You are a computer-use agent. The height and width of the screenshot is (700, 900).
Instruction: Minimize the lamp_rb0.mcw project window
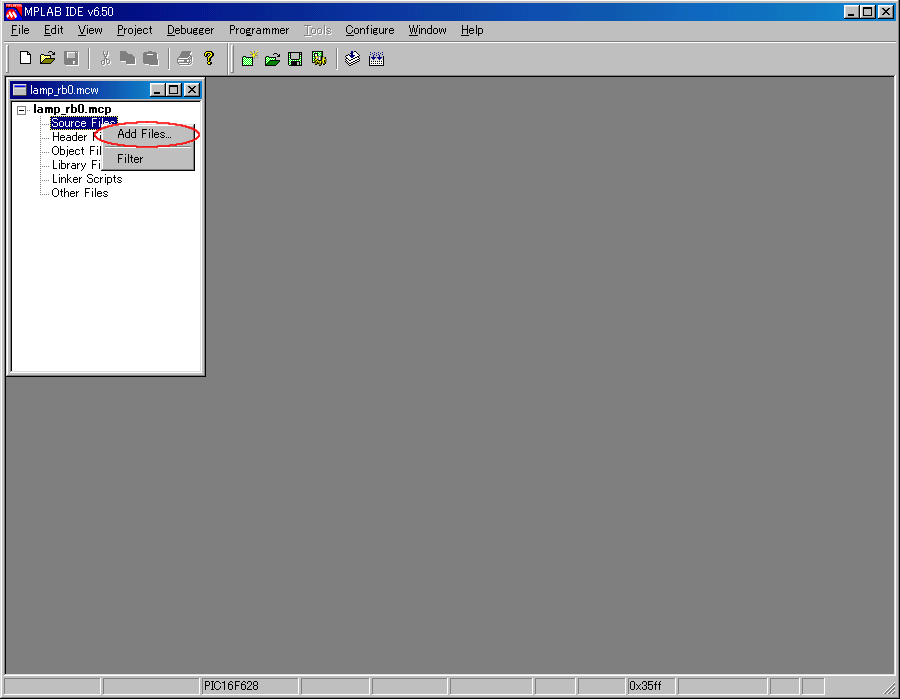point(157,90)
